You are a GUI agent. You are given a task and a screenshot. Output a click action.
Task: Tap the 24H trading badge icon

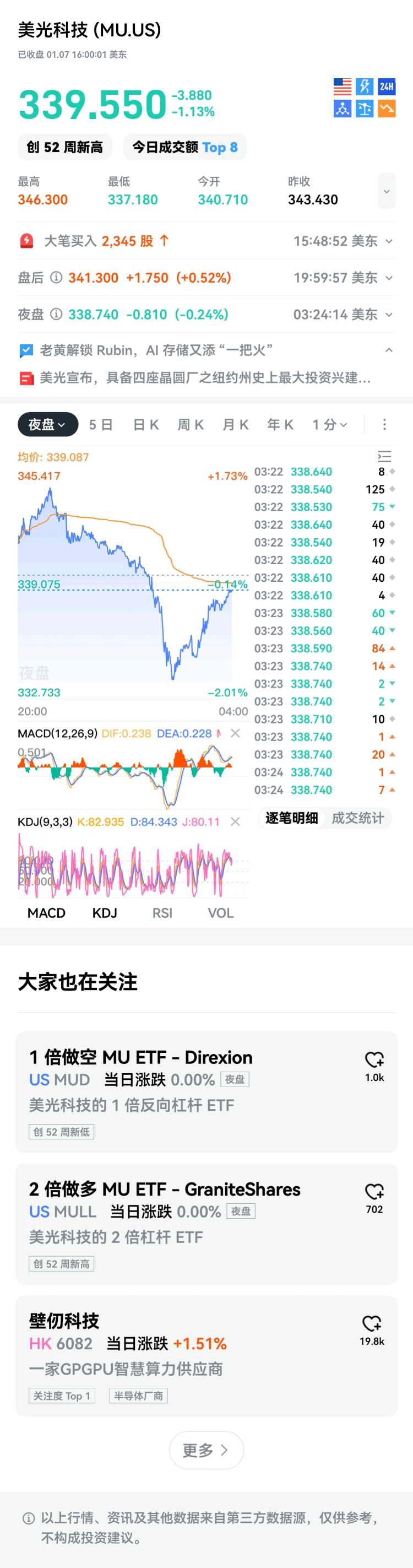click(x=387, y=86)
